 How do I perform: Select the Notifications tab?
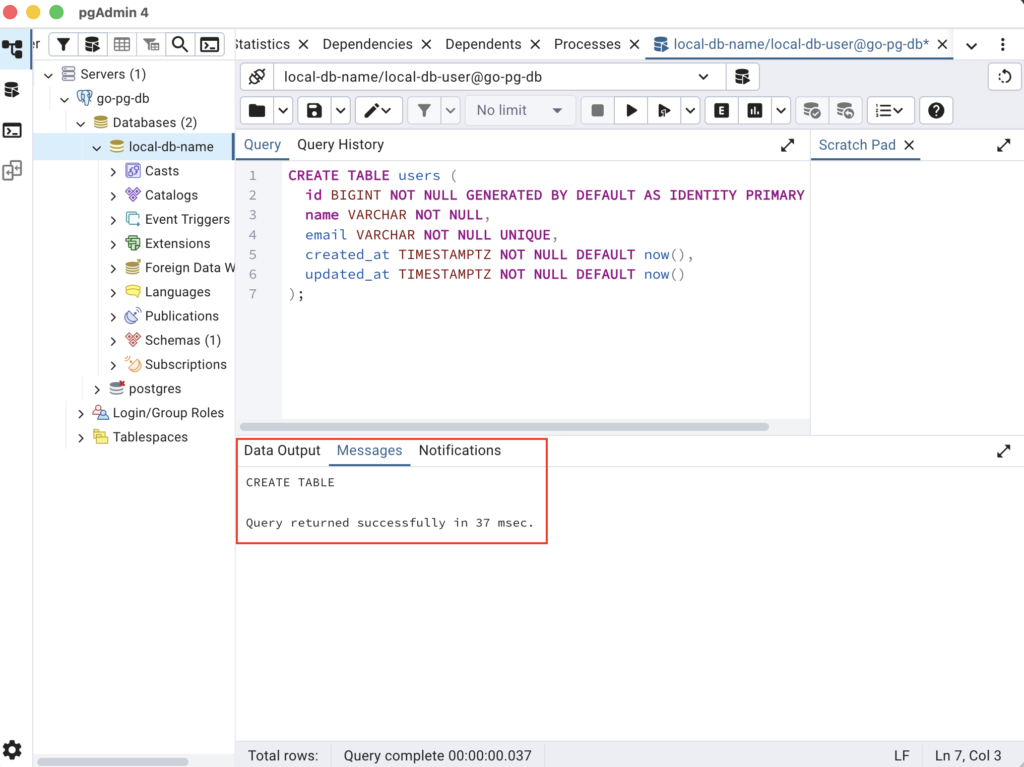click(459, 450)
